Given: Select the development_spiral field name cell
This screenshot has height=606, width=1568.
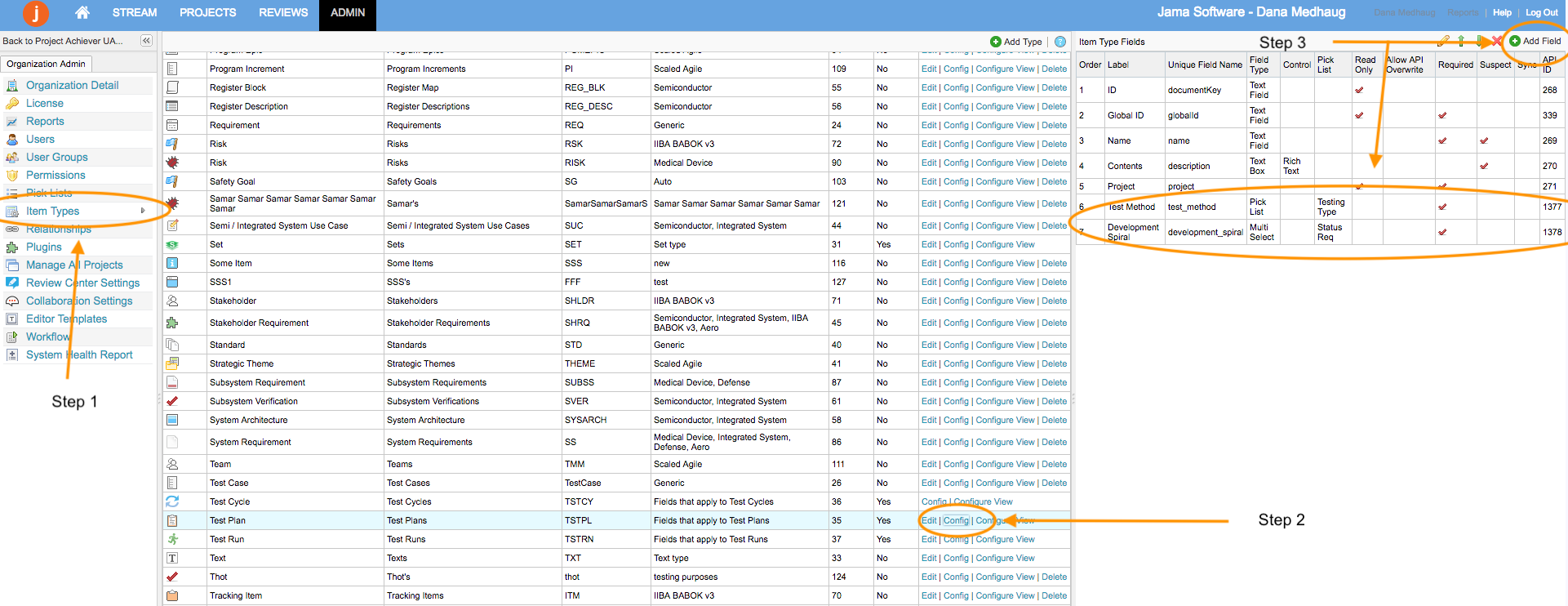Looking at the screenshot, I should click(1205, 232).
